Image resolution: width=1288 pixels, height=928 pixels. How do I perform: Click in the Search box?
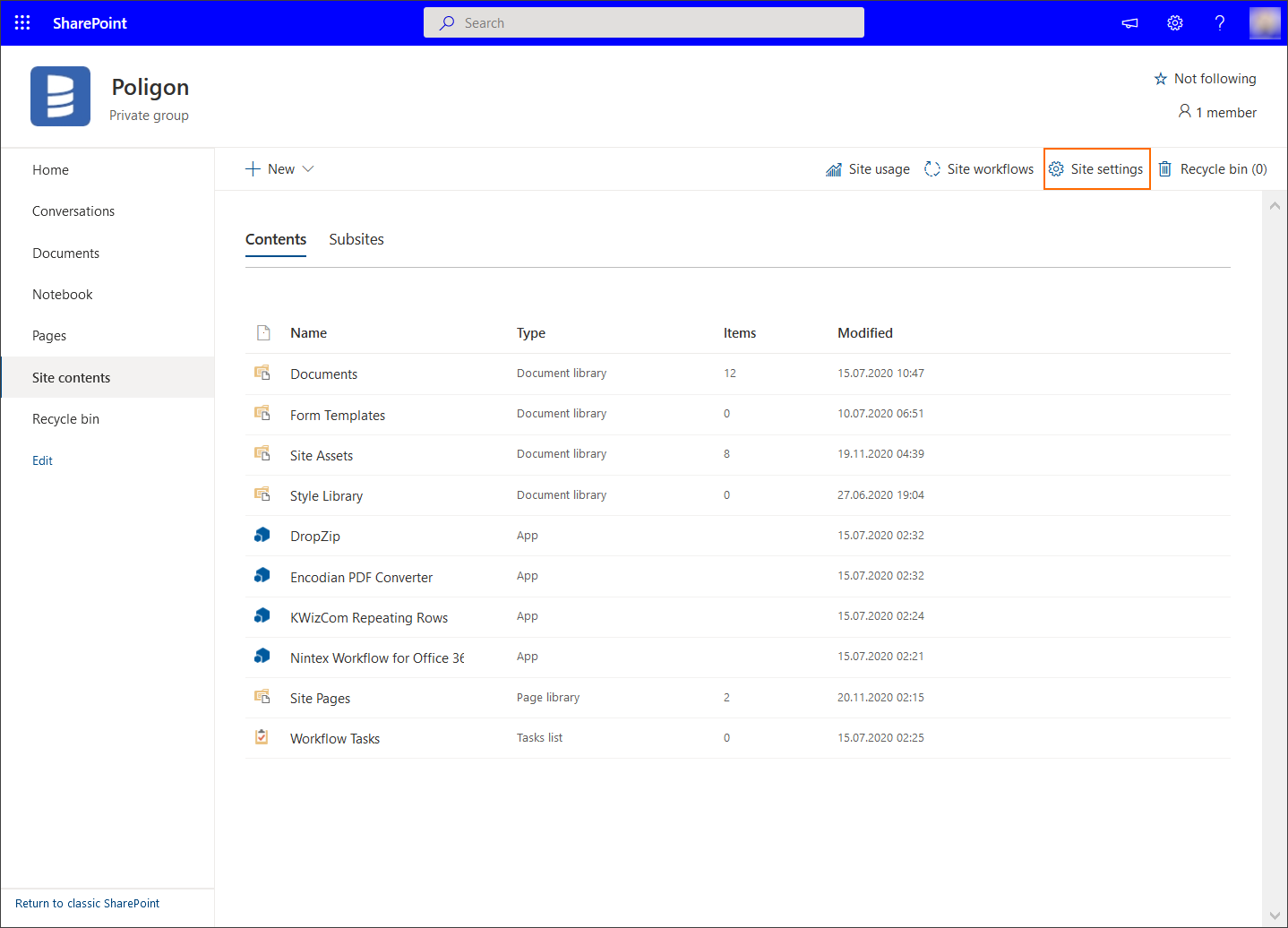(x=643, y=23)
